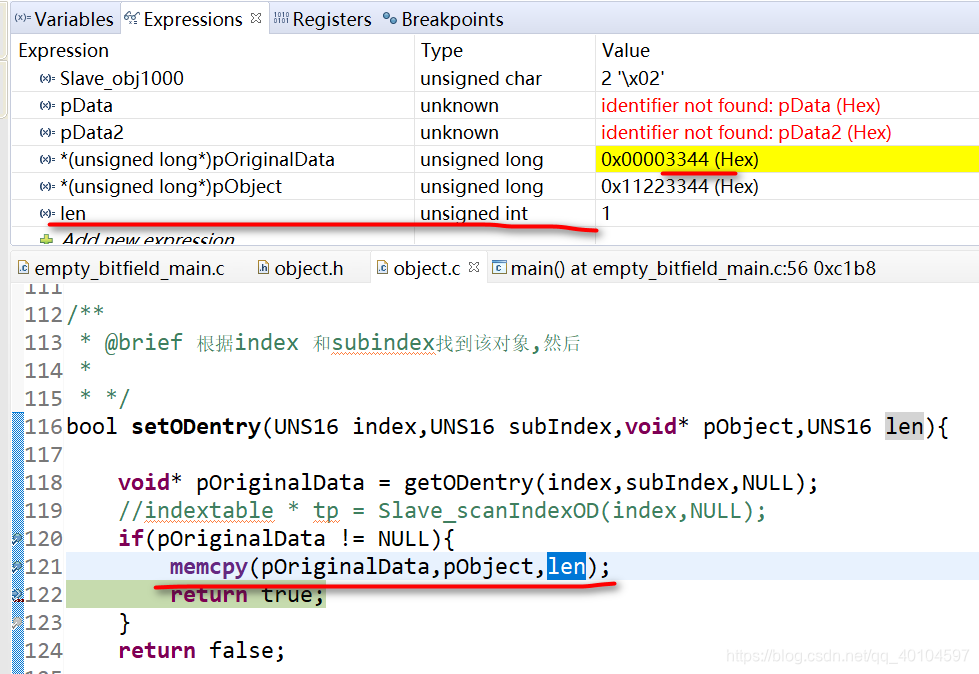The width and height of the screenshot is (979, 674).
Task: Click the Expressions tab icon
Action: (x=131, y=18)
